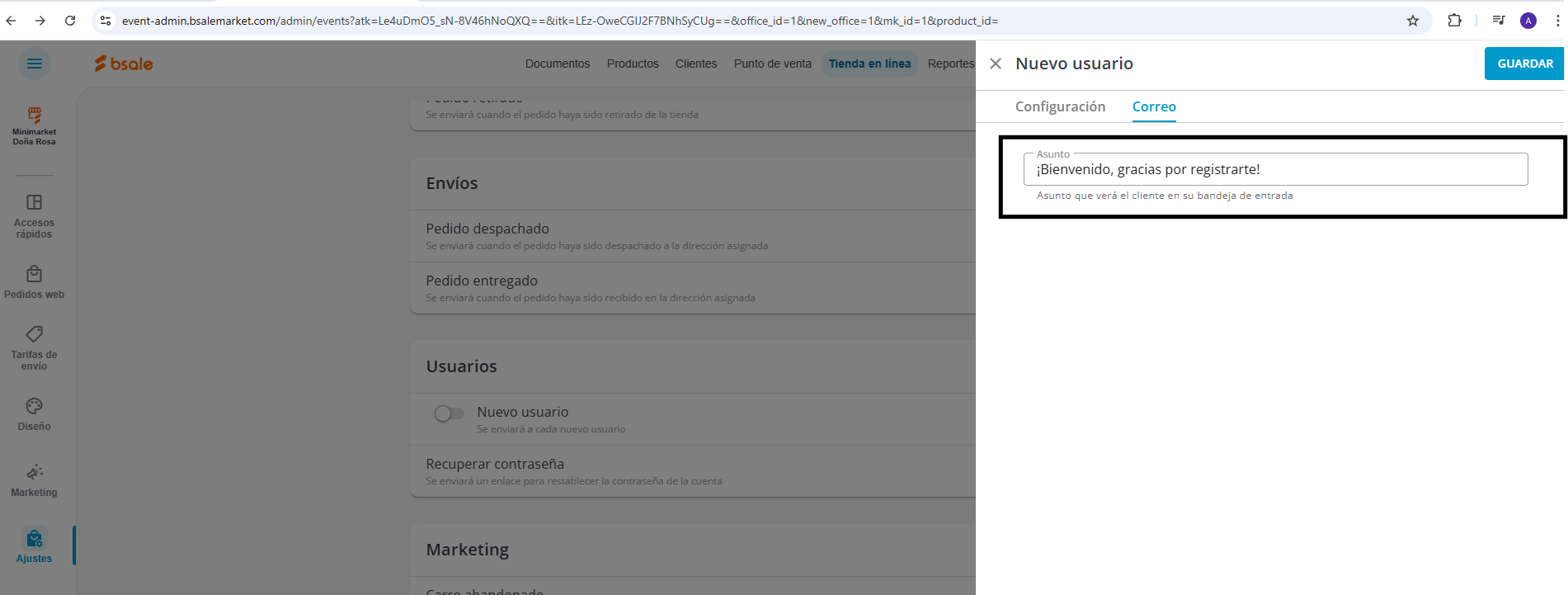The height and width of the screenshot is (595, 1568).
Task: Click the Asunto input field
Action: click(x=1275, y=169)
